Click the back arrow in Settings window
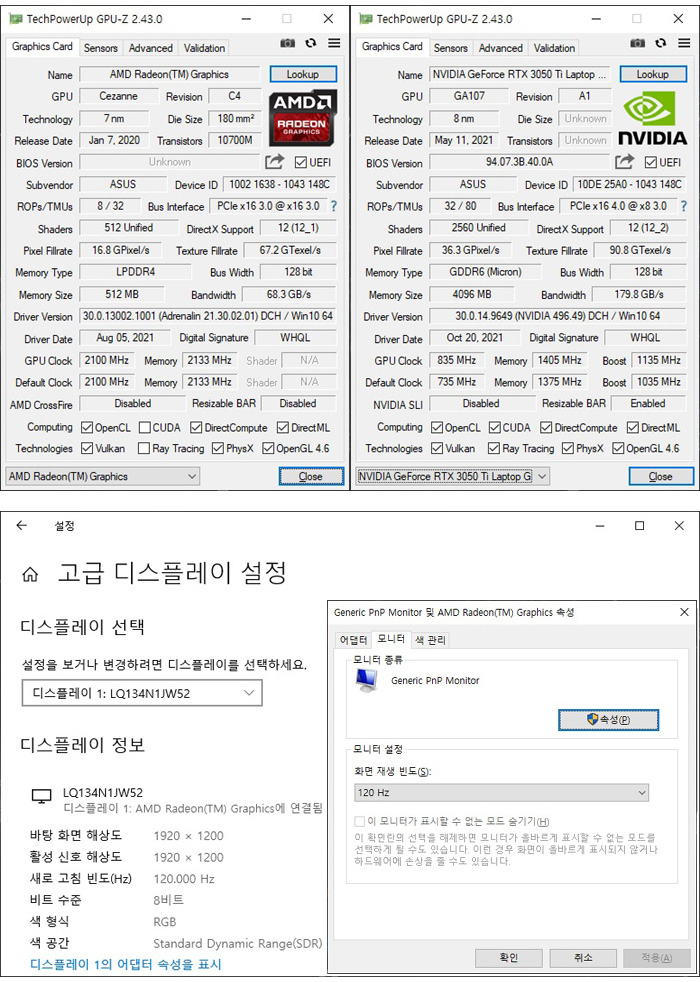 [x=22, y=525]
